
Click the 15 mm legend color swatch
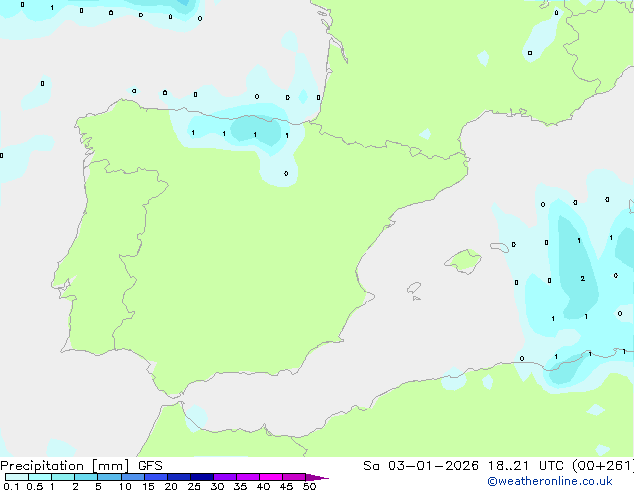156,477
